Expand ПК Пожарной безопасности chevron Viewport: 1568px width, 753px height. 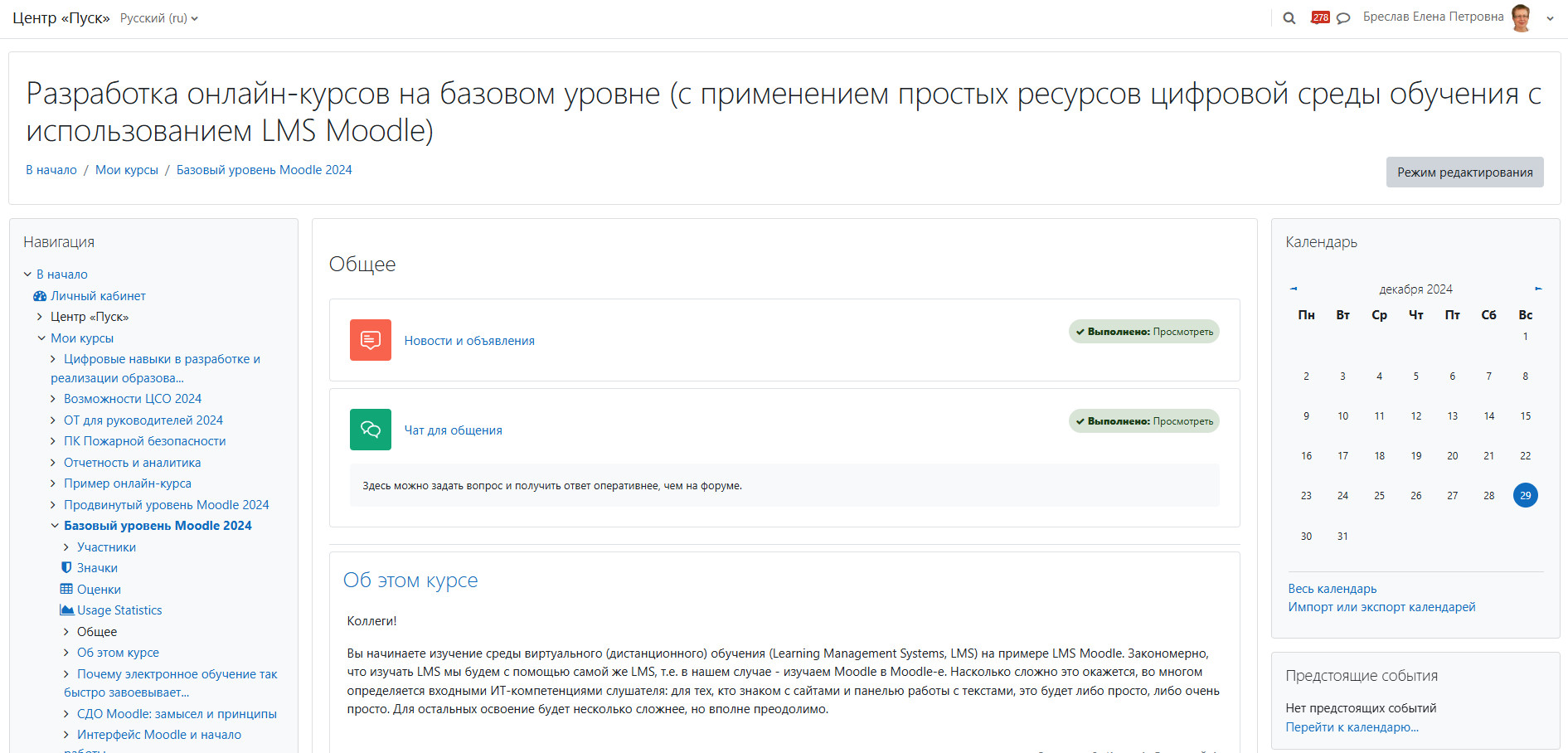[x=53, y=441]
